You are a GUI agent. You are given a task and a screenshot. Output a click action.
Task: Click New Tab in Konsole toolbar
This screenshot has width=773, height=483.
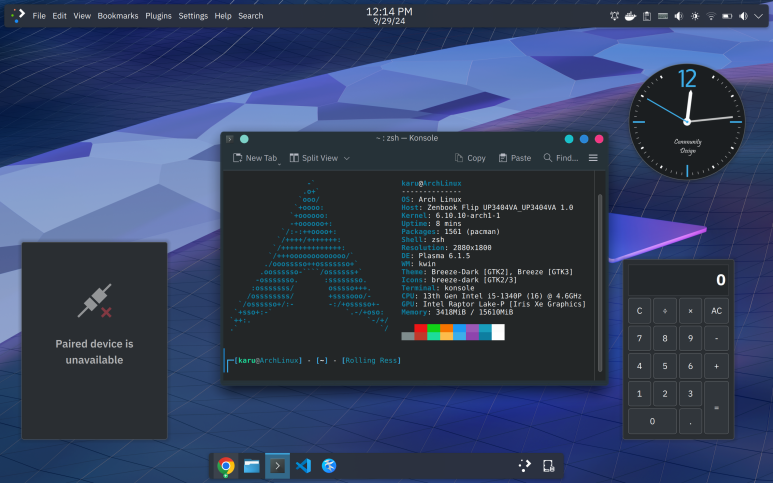(254, 158)
